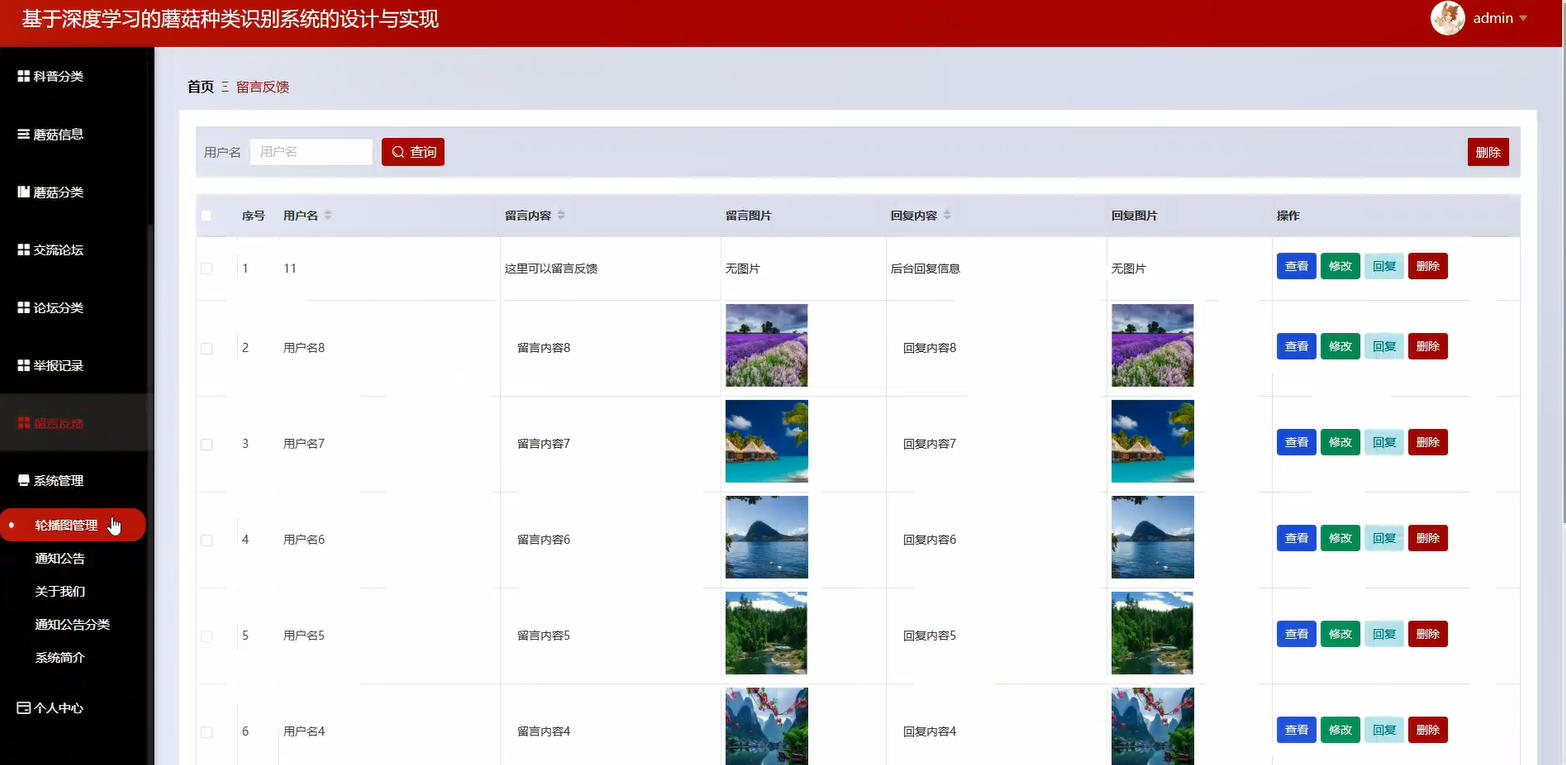Open 关于我们 submenu item
1566x765 pixels.
60,591
